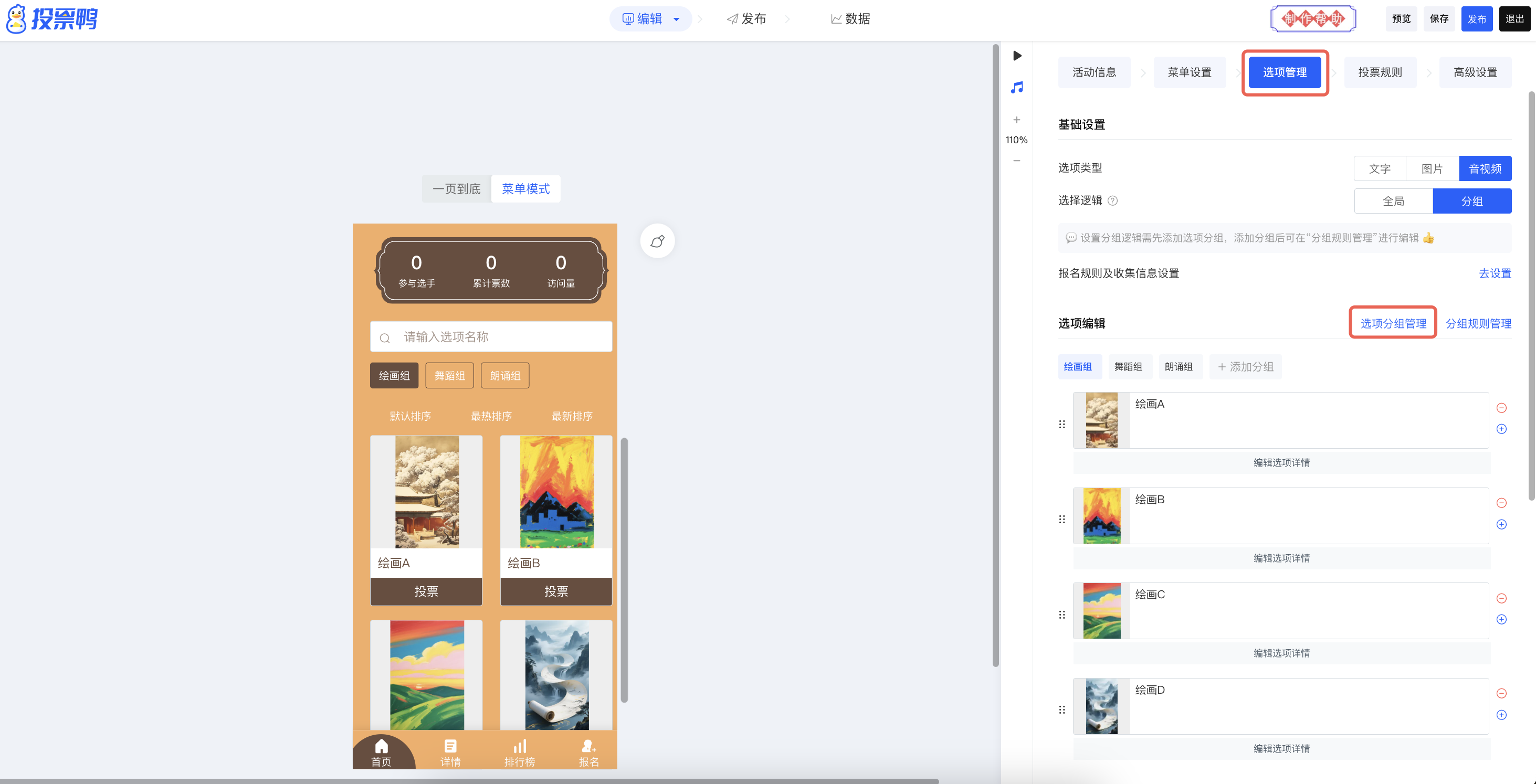Add option below 绘画C with plus icon
Screen dimensions: 1536x784
pos(1501,619)
